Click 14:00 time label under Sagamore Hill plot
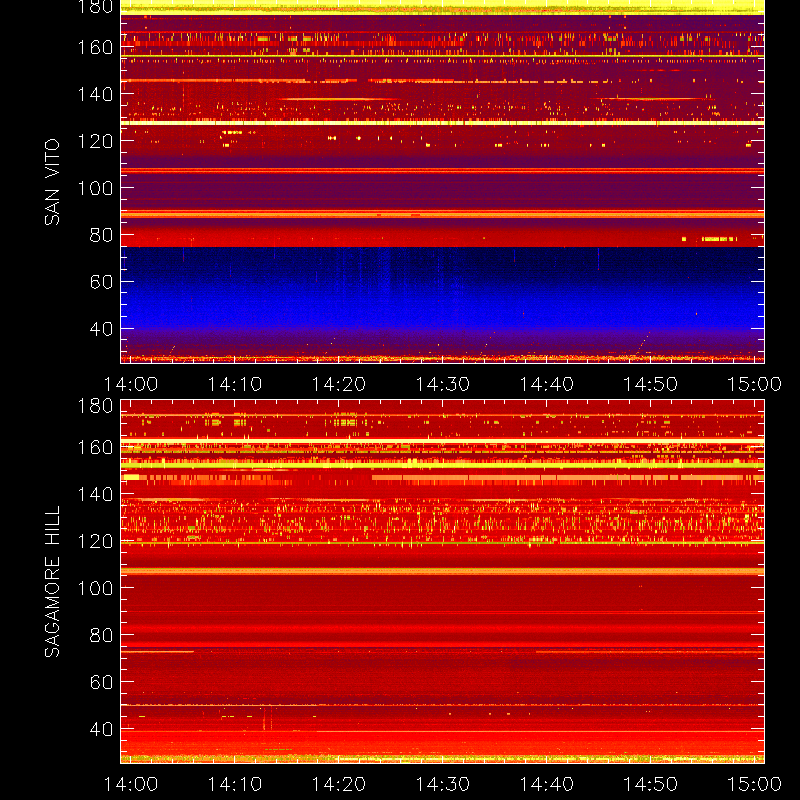 point(131,784)
